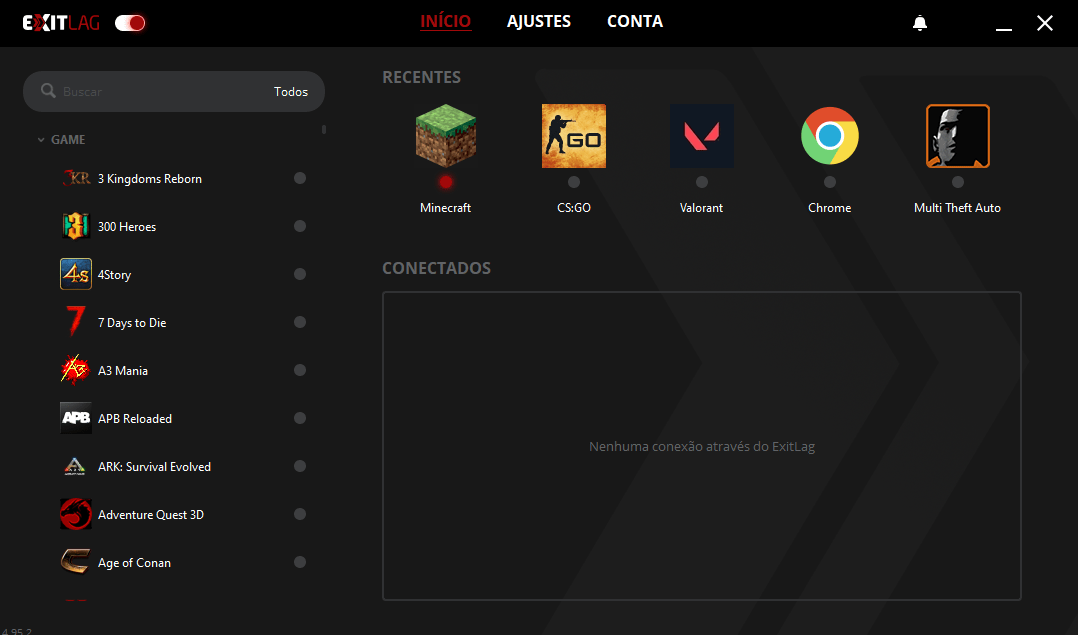Open Multi Theft Auto icon in Recentes
This screenshot has width=1078, height=635.
(x=958, y=136)
